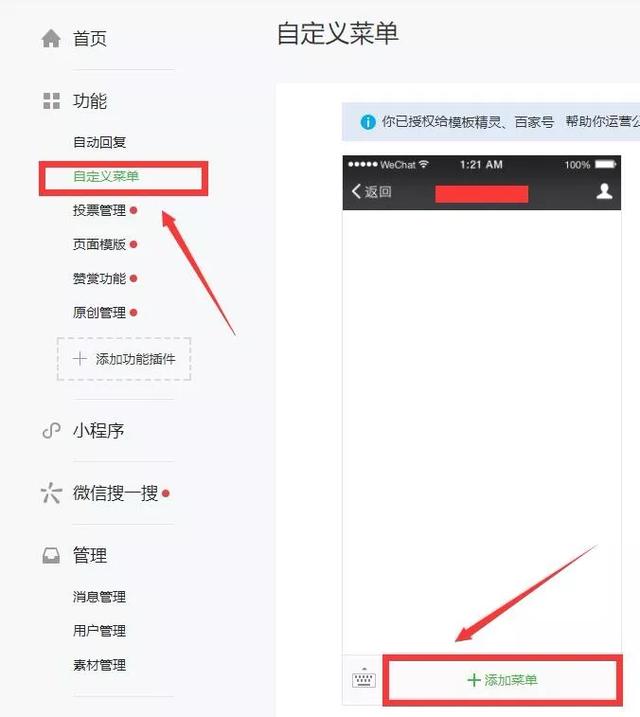Open 原创管理 menu item

100,313
